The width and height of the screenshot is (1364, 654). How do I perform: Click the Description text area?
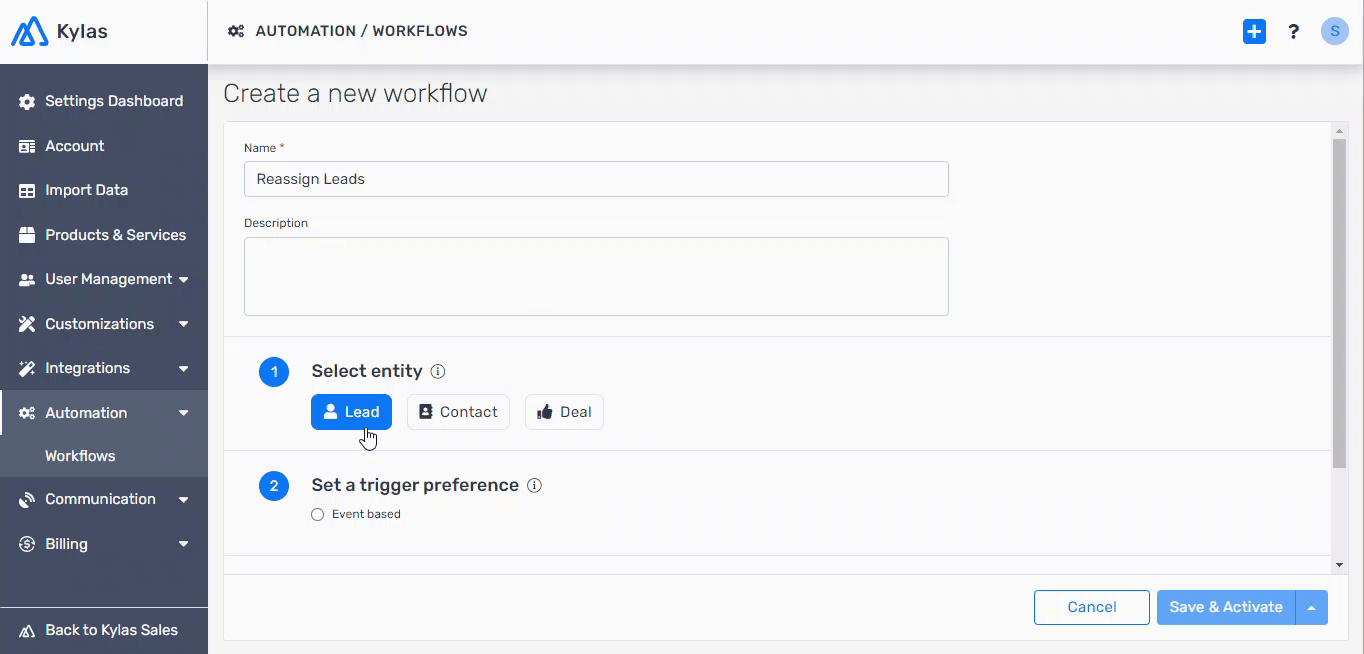click(x=596, y=276)
